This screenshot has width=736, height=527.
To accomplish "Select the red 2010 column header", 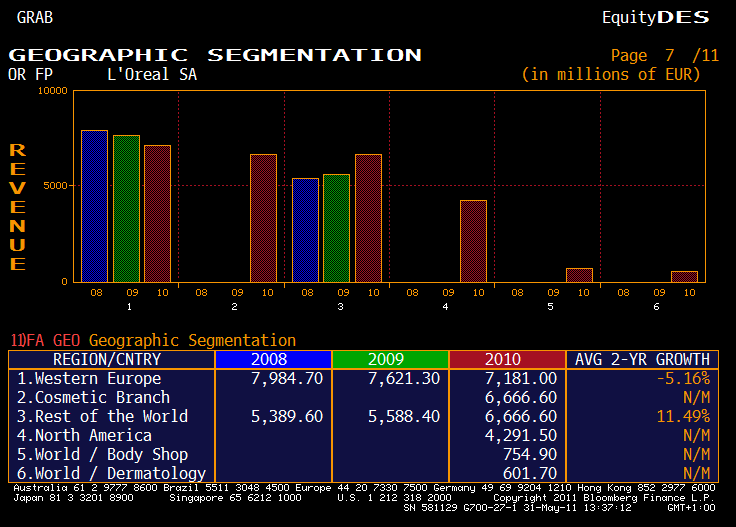I will pos(507,360).
